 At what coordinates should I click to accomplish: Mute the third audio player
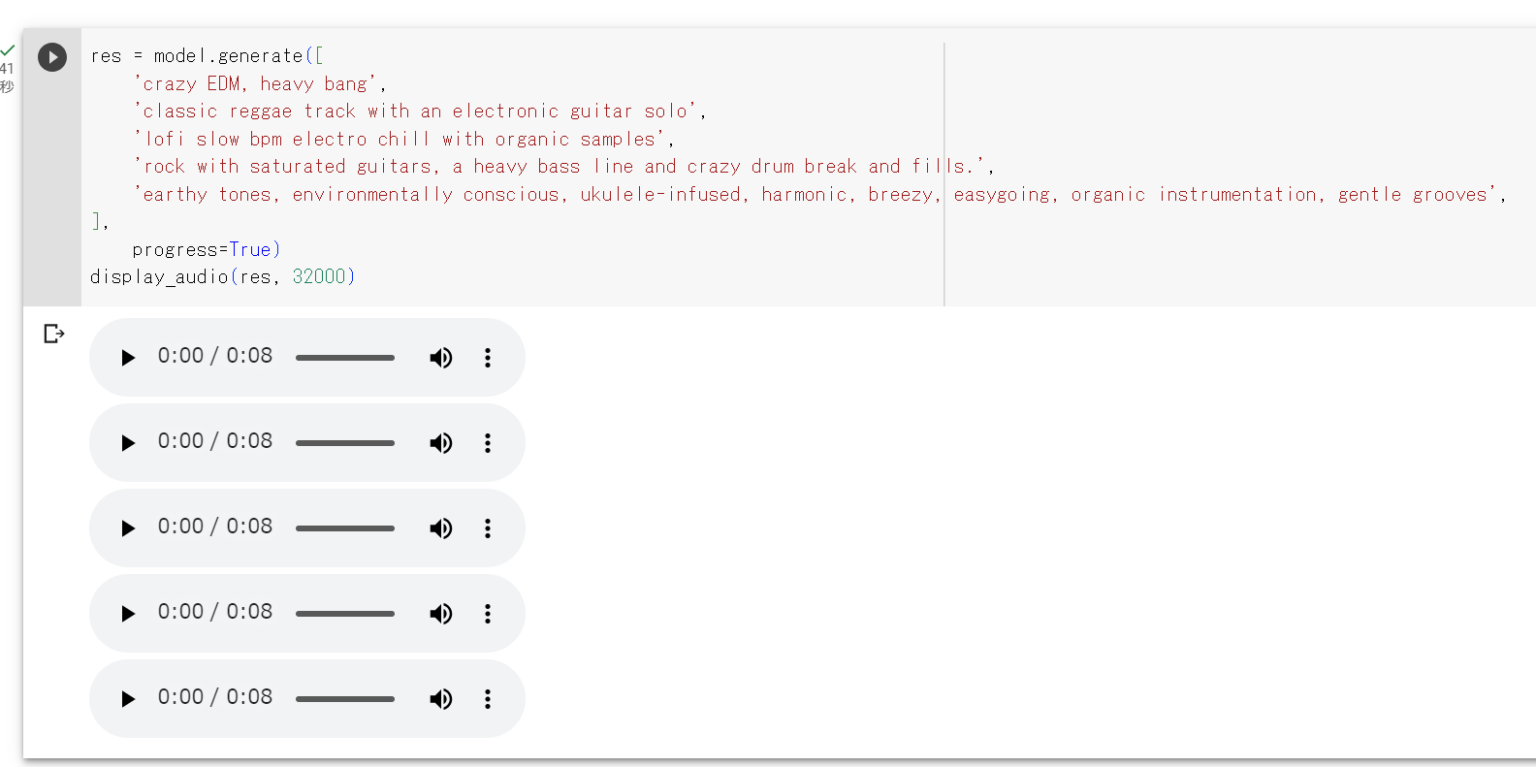tap(441, 528)
